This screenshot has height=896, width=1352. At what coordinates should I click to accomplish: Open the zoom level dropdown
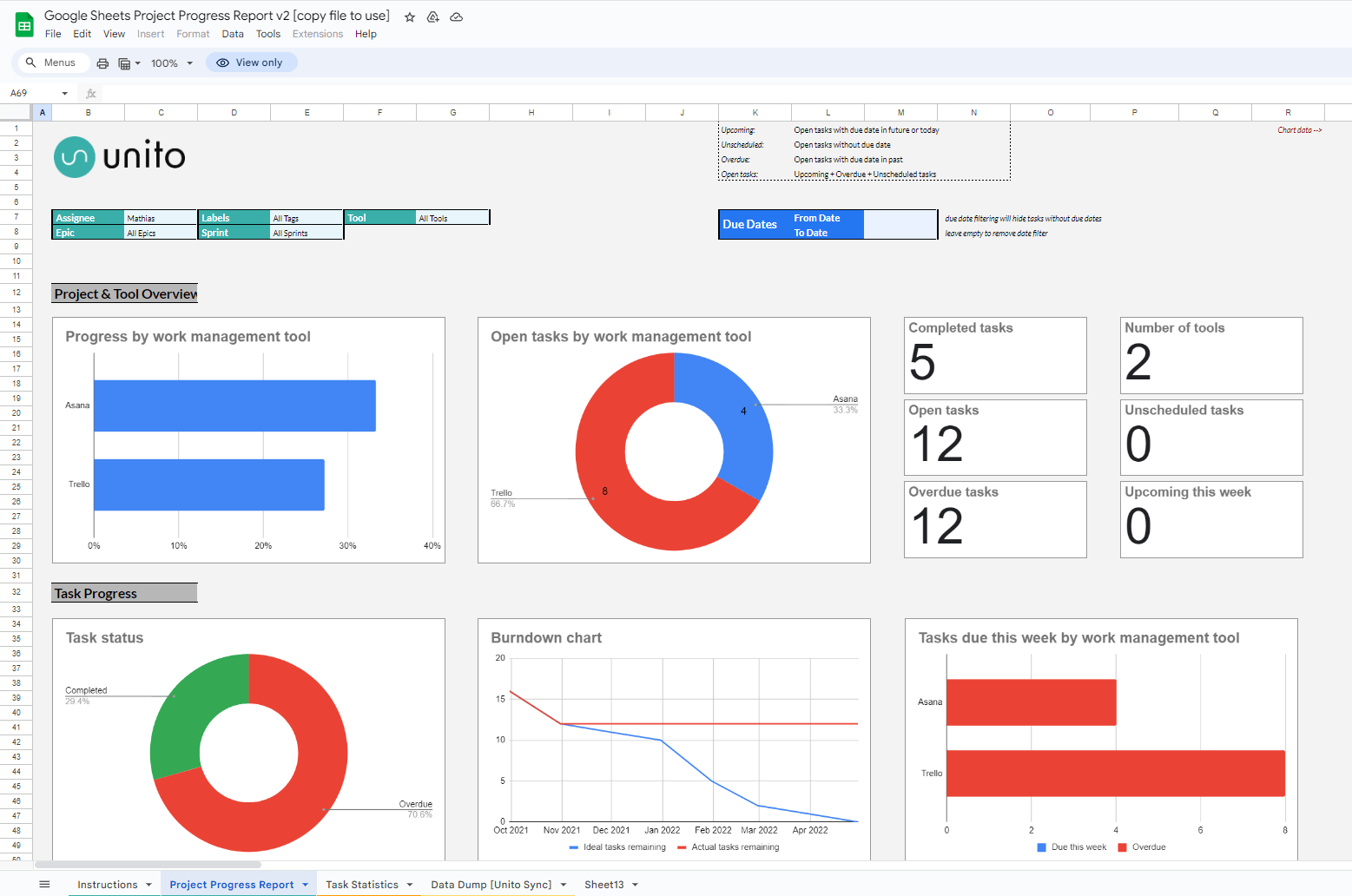click(x=171, y=63)
